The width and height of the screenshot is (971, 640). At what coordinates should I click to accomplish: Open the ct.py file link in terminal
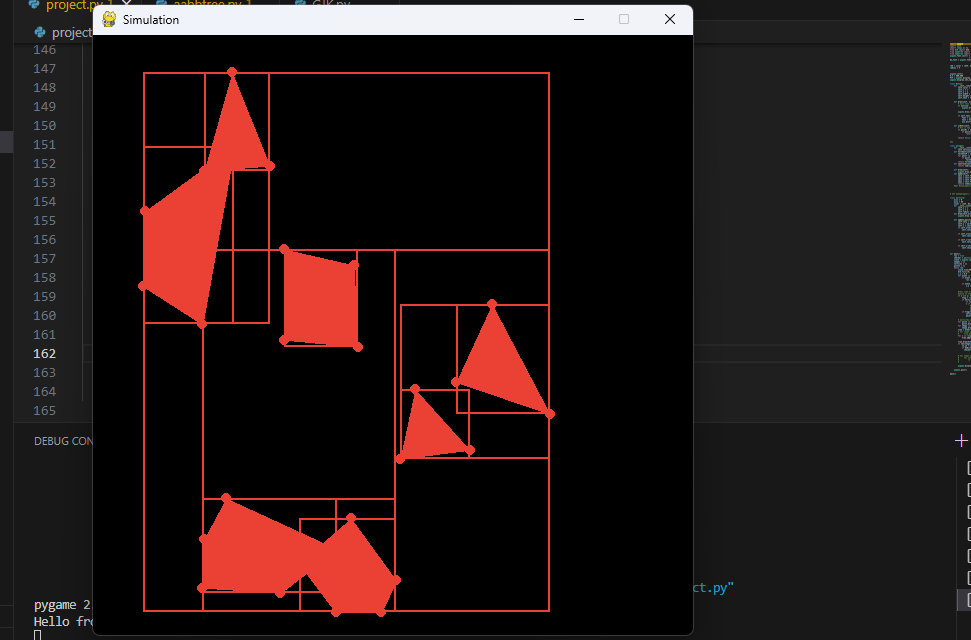713,587
